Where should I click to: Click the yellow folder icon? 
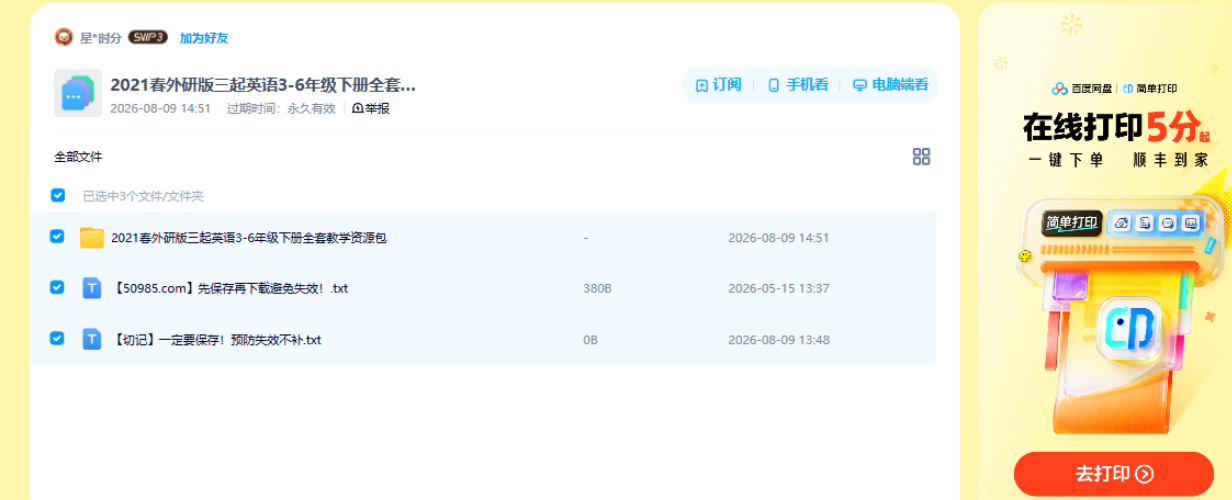pyautogui.click(x=92, y=238)
